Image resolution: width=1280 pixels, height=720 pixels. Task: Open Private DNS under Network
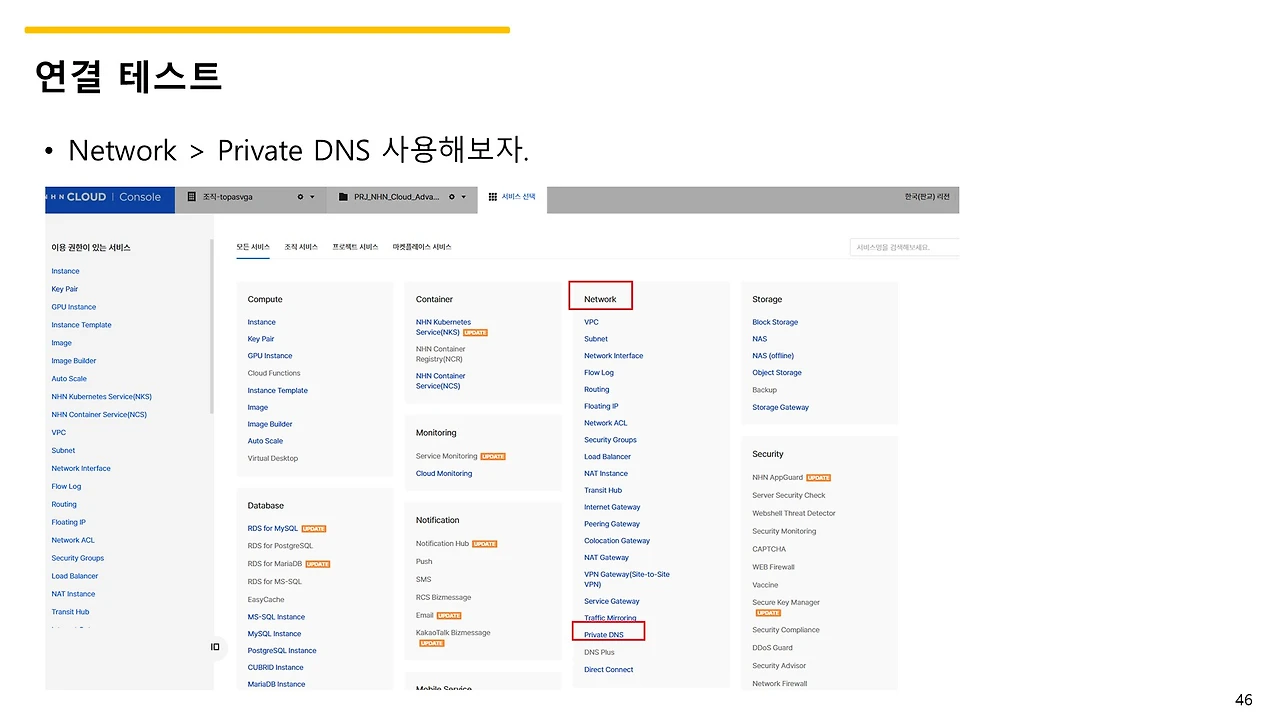pos(604,635)
